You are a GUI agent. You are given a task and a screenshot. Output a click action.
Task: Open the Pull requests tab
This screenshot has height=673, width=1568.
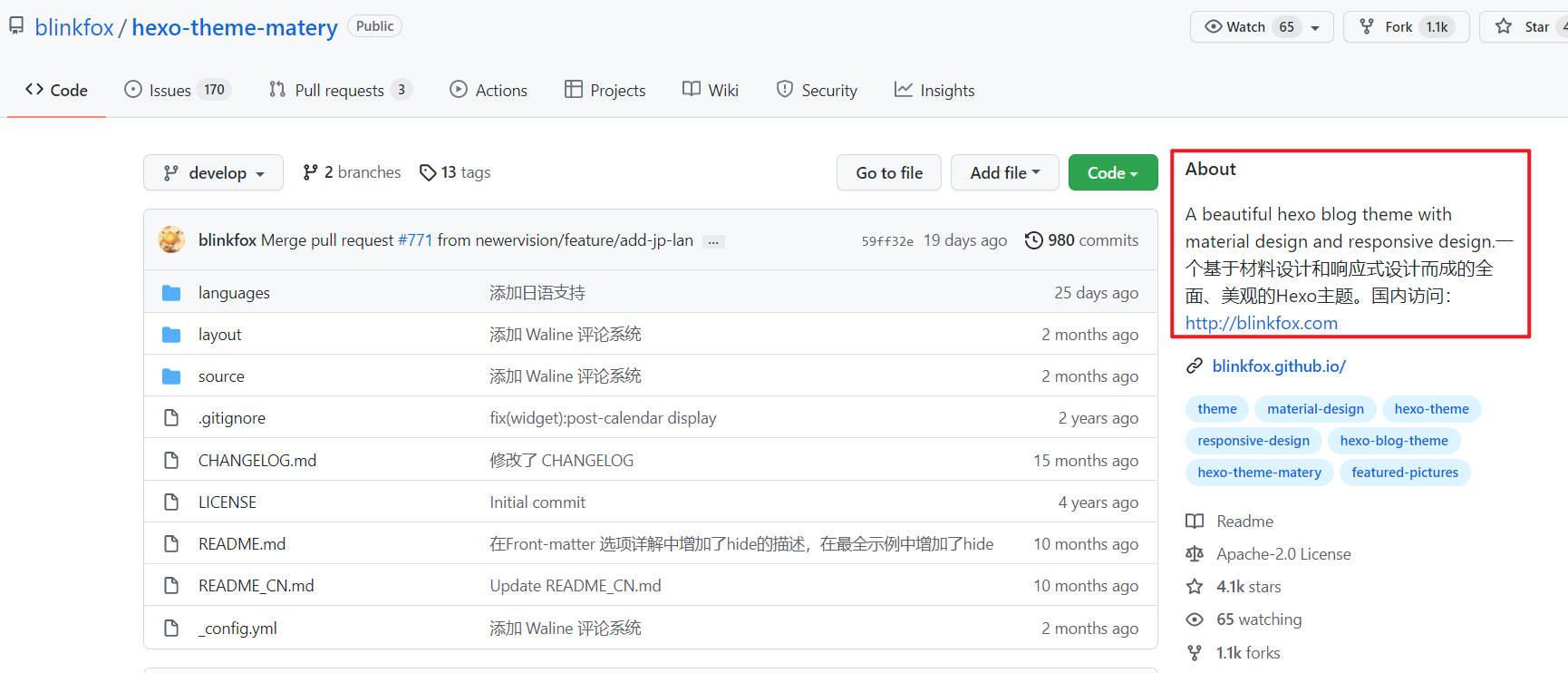[x=340, y=90]
